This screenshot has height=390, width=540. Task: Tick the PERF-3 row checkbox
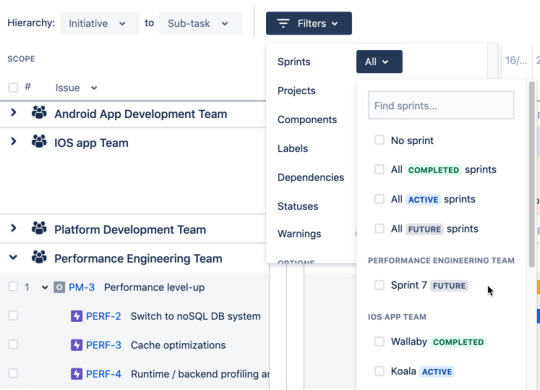tap(13, 345)
